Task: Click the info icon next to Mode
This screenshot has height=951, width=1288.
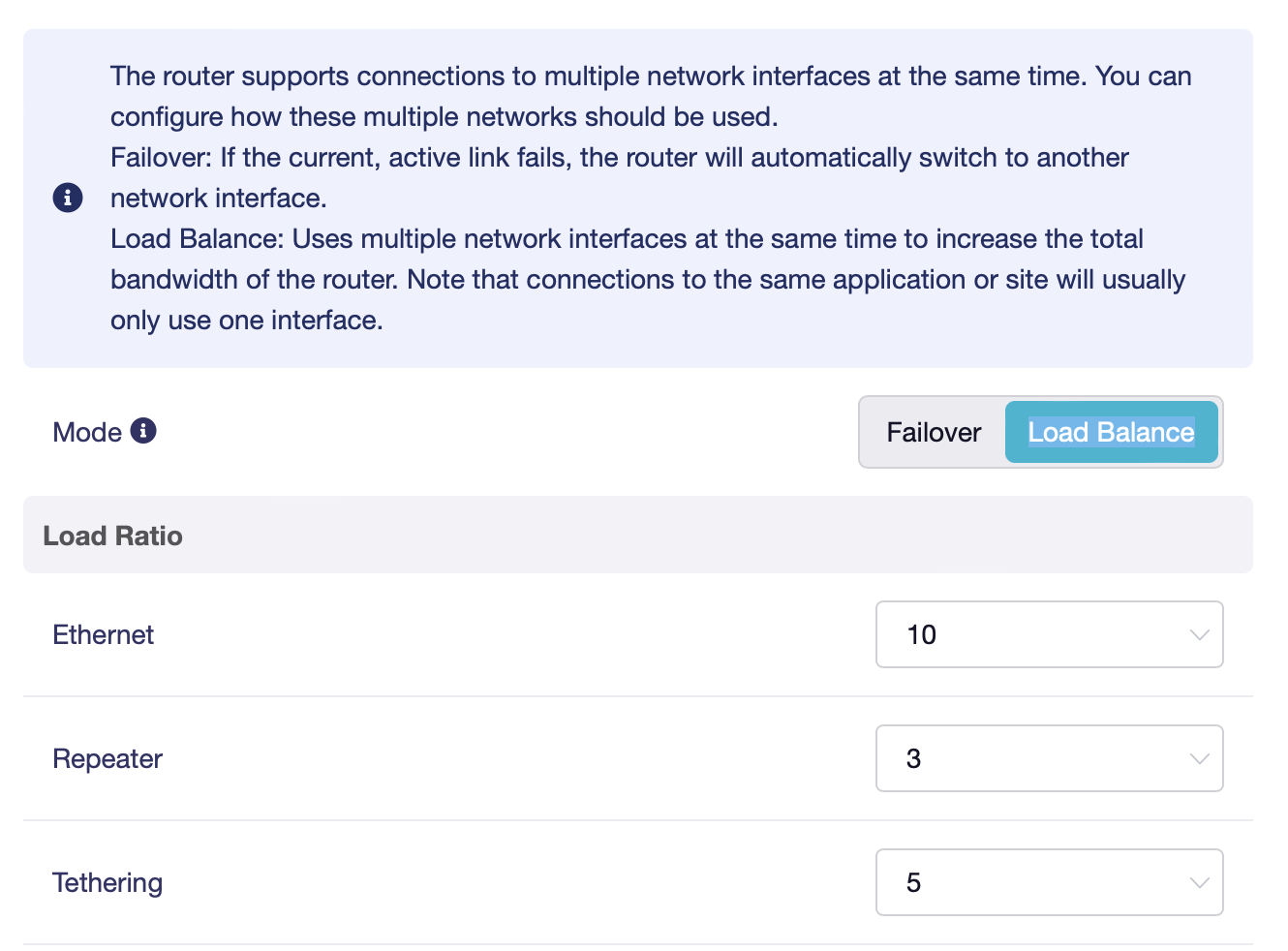Action: click(x=143, y=430)
